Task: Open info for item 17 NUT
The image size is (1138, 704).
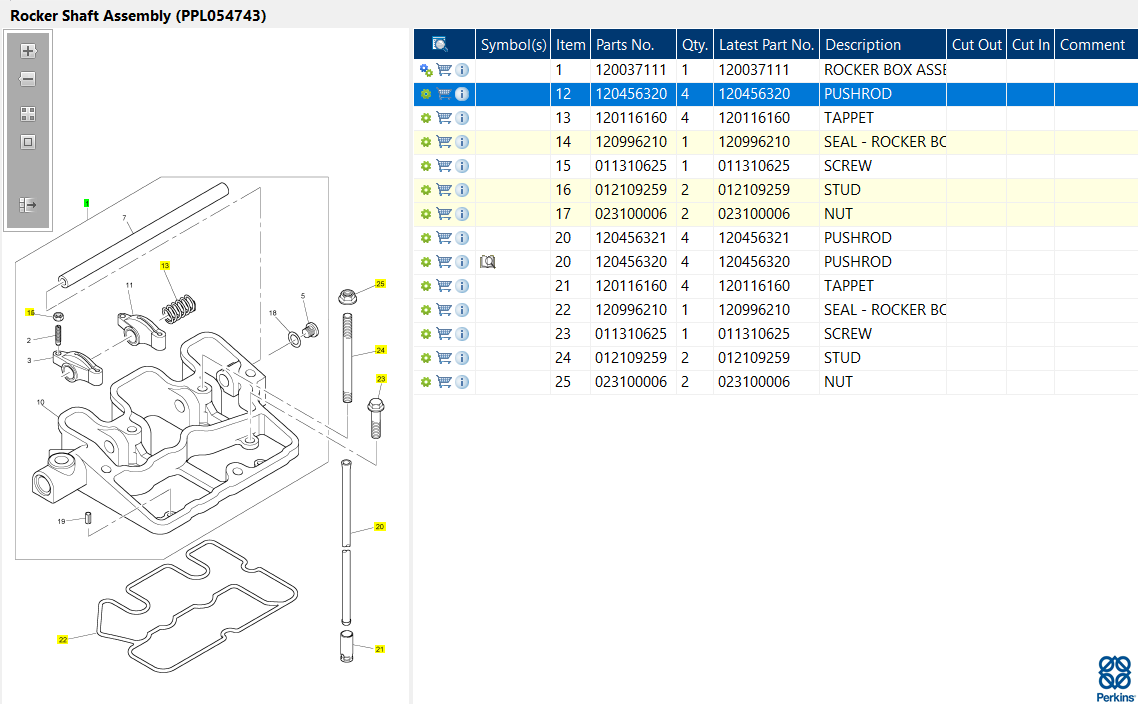Action: click(x=462, y=214)
